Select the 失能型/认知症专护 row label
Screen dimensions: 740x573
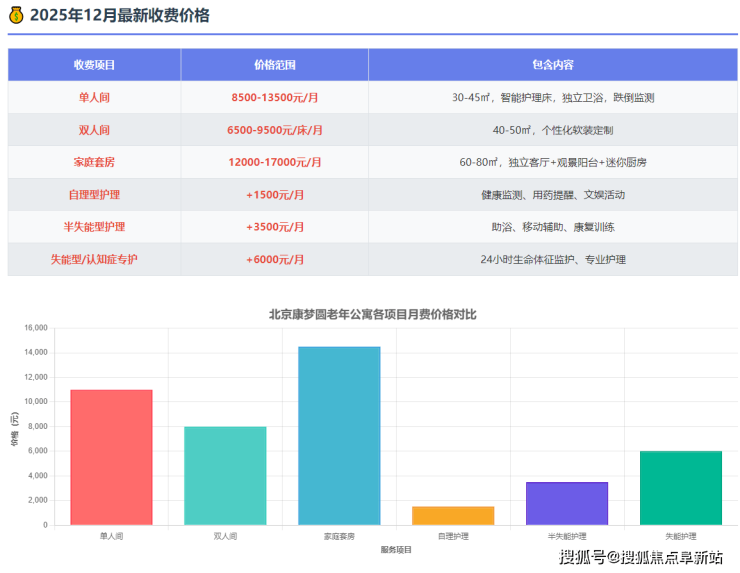point(94,260)
